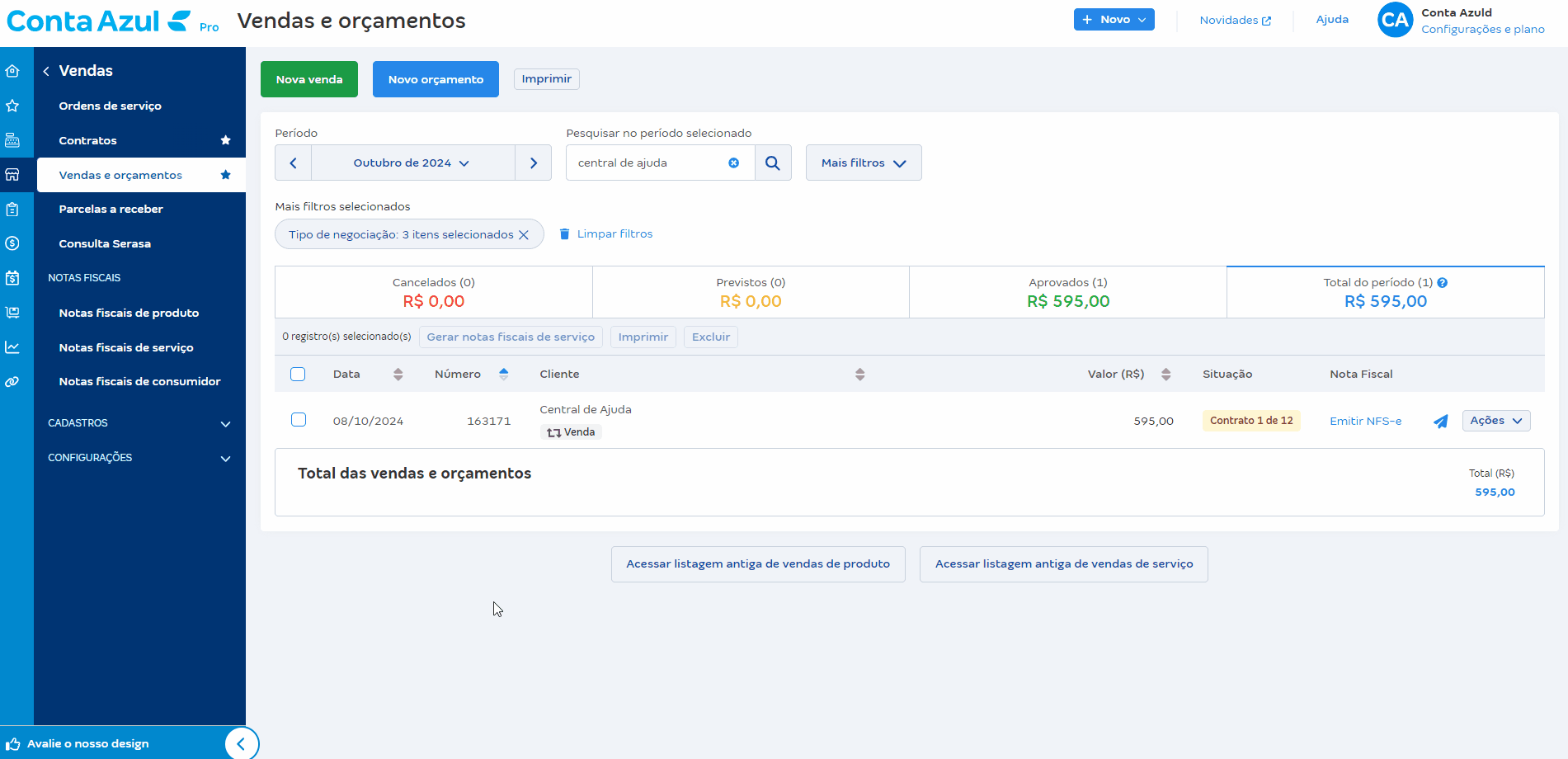The height and width of the screenshot is (759, 1568).
Task: Collapse the sidebar with round arrow button
Action: click(x=241, y=743)
